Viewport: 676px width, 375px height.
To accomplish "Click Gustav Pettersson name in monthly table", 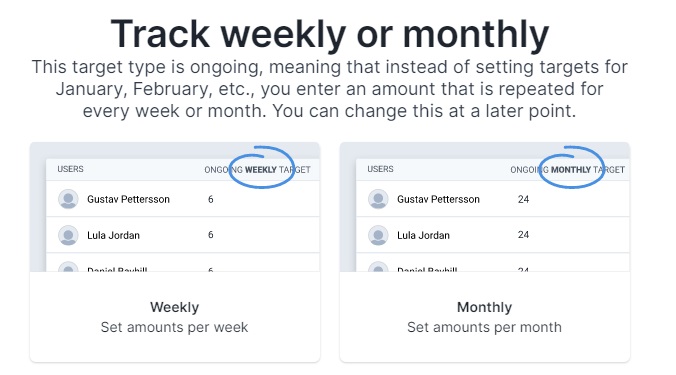I will tap(438, 199).
